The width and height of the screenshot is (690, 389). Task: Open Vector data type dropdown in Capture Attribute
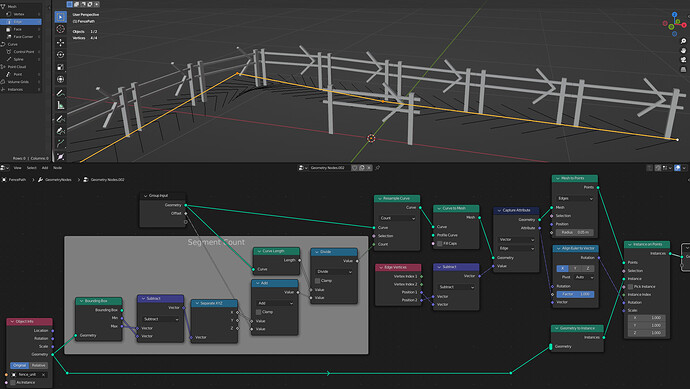517,239
